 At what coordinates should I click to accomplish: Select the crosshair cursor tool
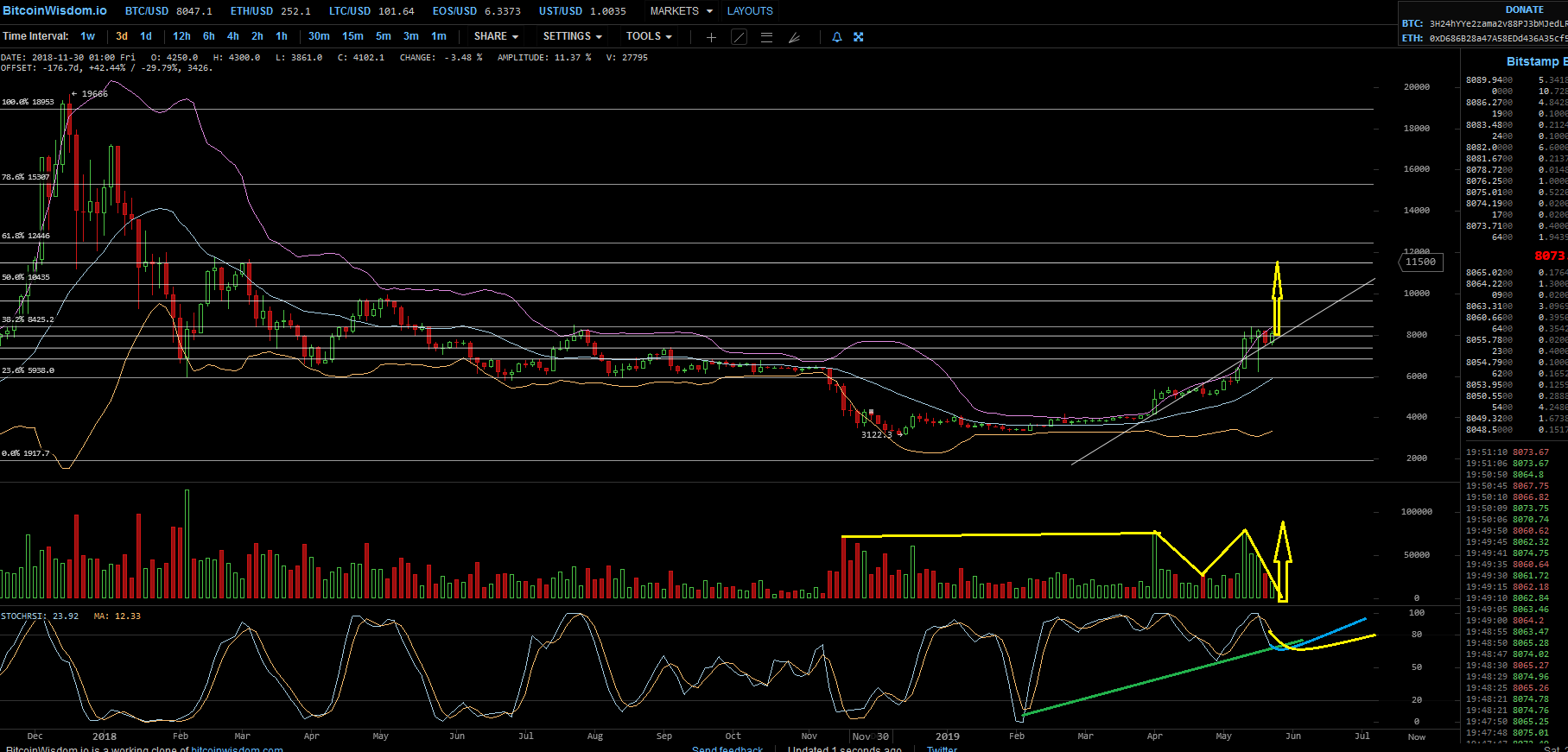[711, 37]
